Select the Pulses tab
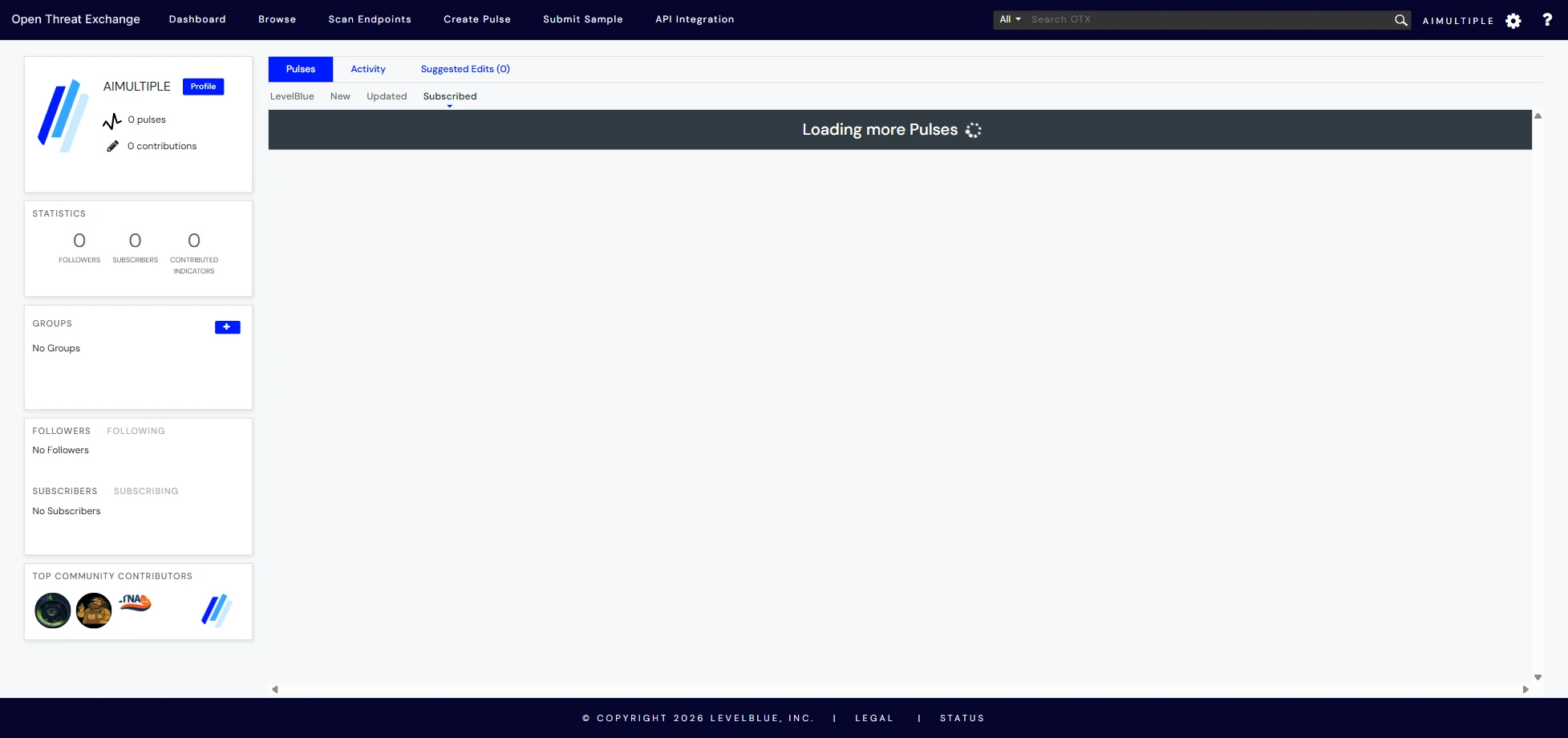 click(x=301, y=69)
